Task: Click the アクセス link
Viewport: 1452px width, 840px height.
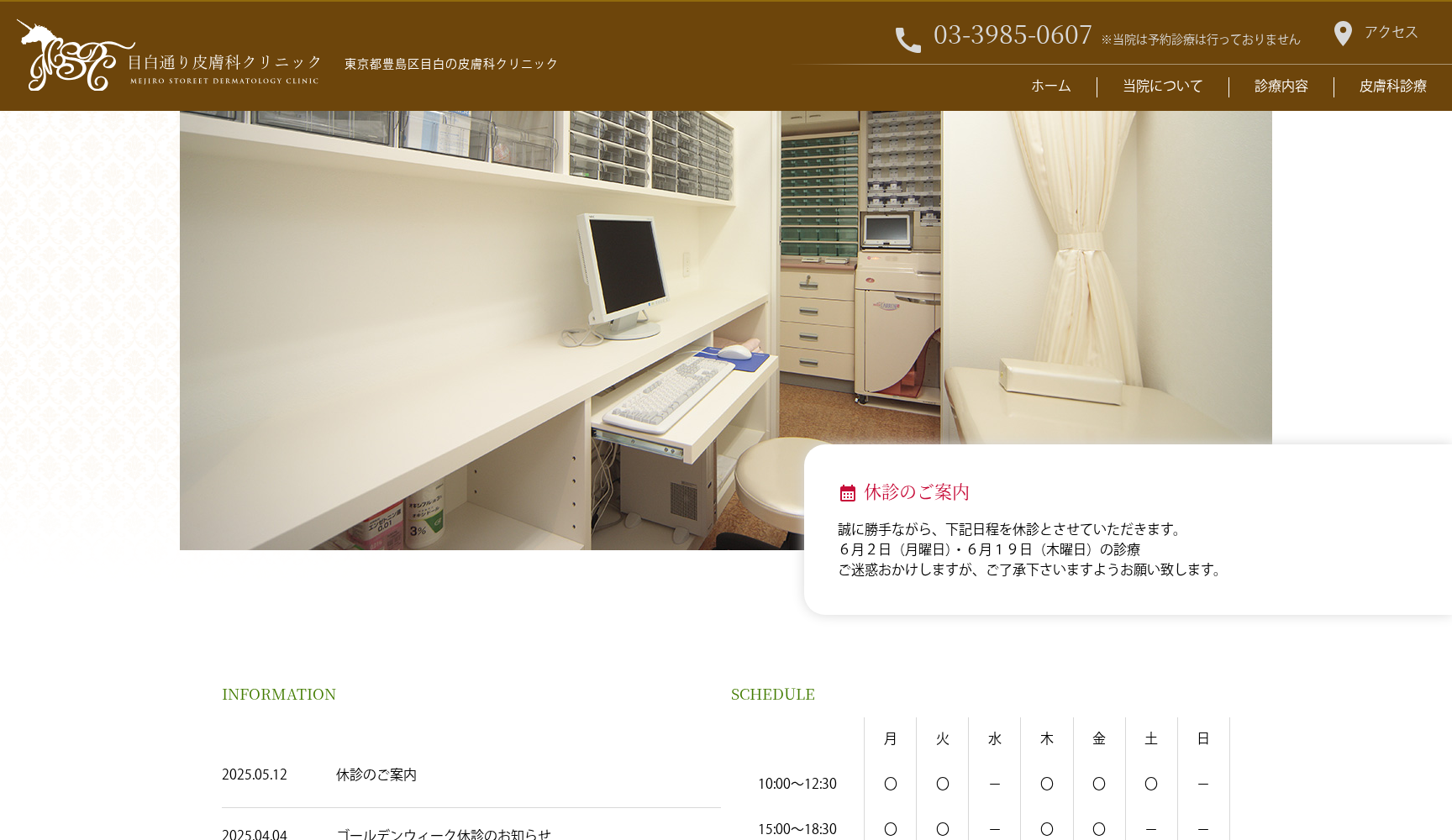Action: tap(1391, 33)
